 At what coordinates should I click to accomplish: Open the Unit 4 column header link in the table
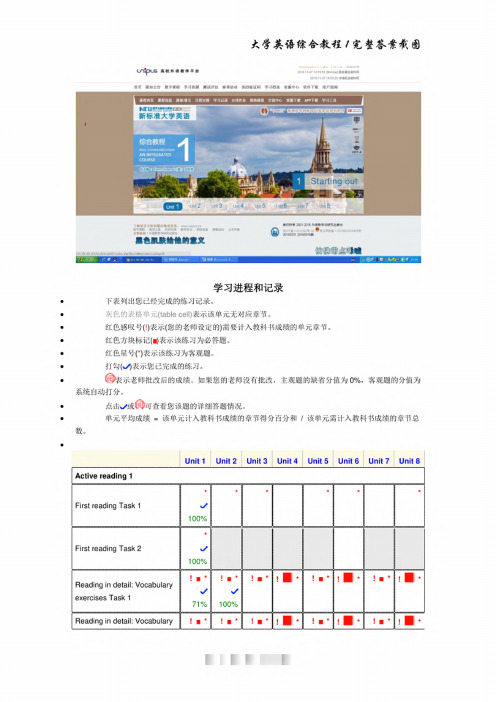287,461
